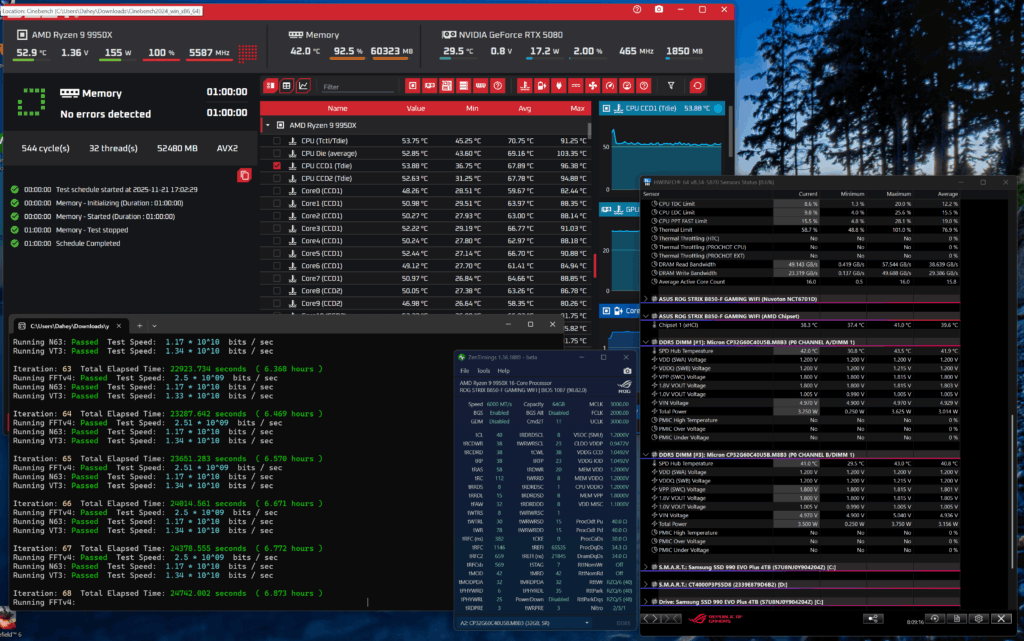Take a screenshot with OCCT camera icon
Image resolution: width=1024 pixels, height=641 pixels.
click(659, 10)
